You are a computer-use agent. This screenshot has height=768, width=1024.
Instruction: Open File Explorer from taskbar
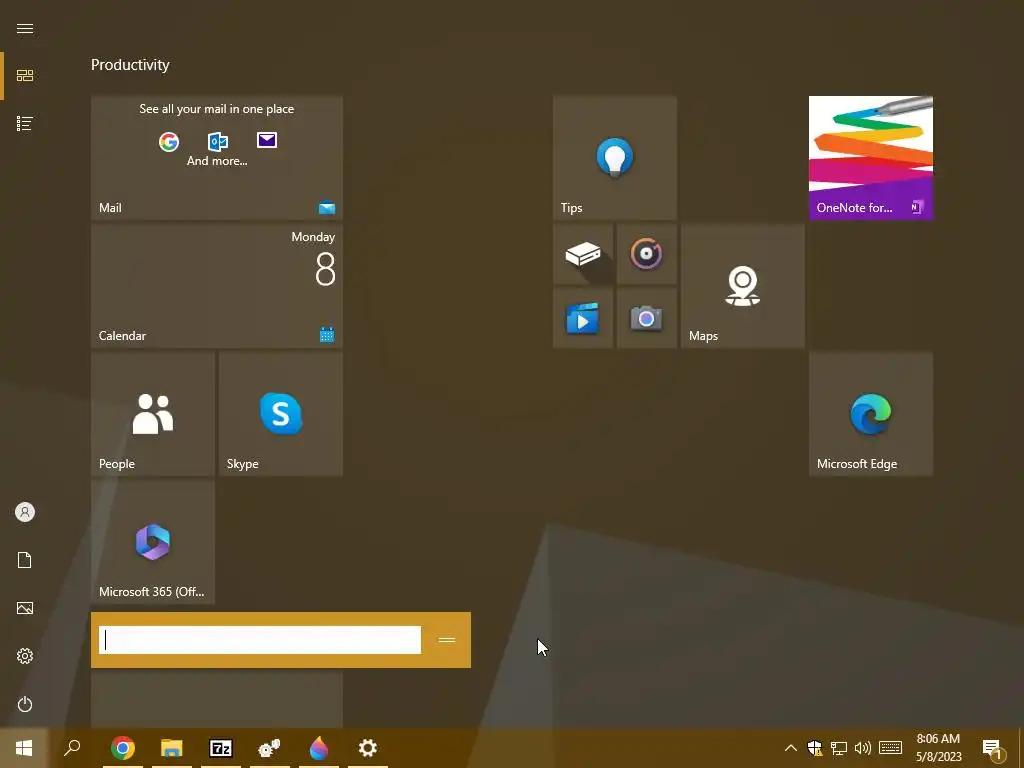coord(172,748)
